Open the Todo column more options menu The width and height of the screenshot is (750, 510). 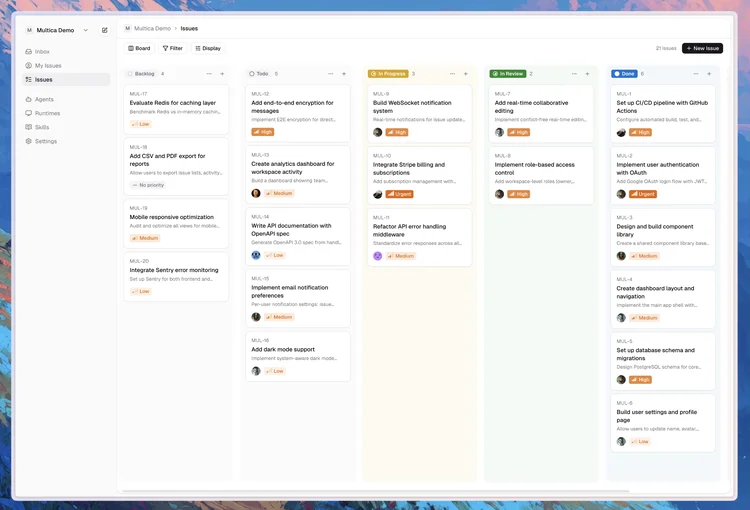pos(331,74)
